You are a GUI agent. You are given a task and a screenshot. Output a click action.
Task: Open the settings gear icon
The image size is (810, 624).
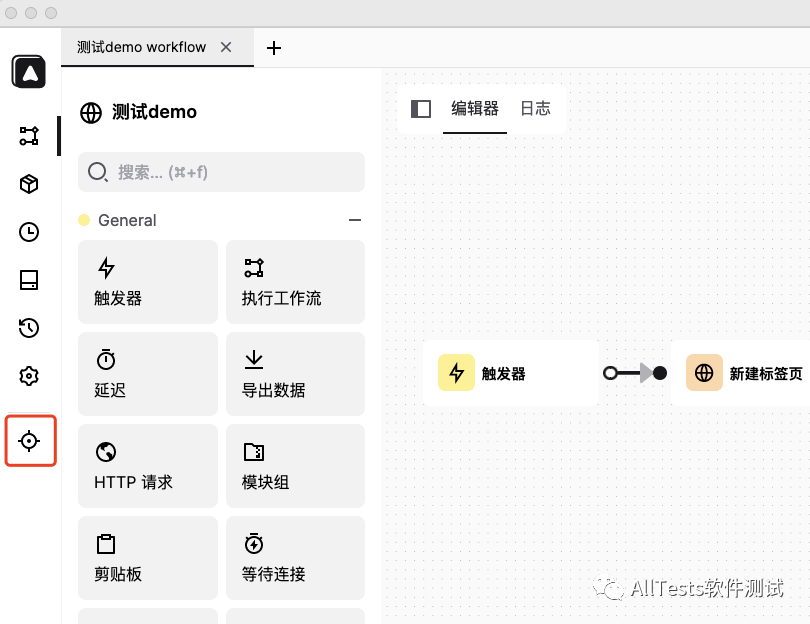coord(29,376)
